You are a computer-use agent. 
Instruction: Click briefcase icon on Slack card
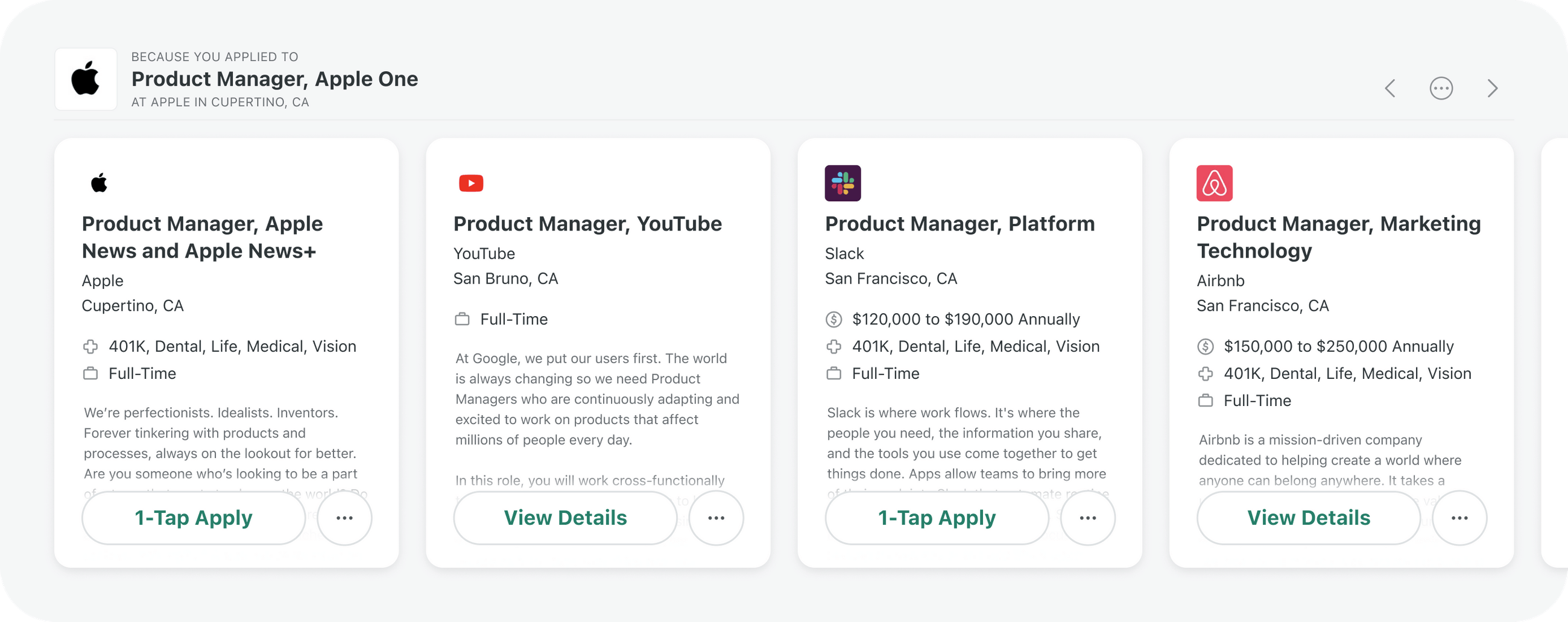pos(833,373)
